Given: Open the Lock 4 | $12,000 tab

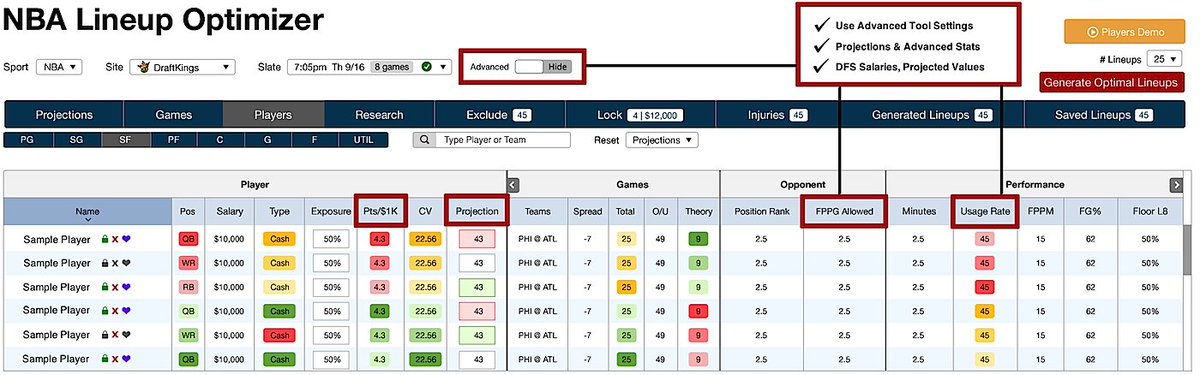Looking at the screenshot, I should coord(640,115).
